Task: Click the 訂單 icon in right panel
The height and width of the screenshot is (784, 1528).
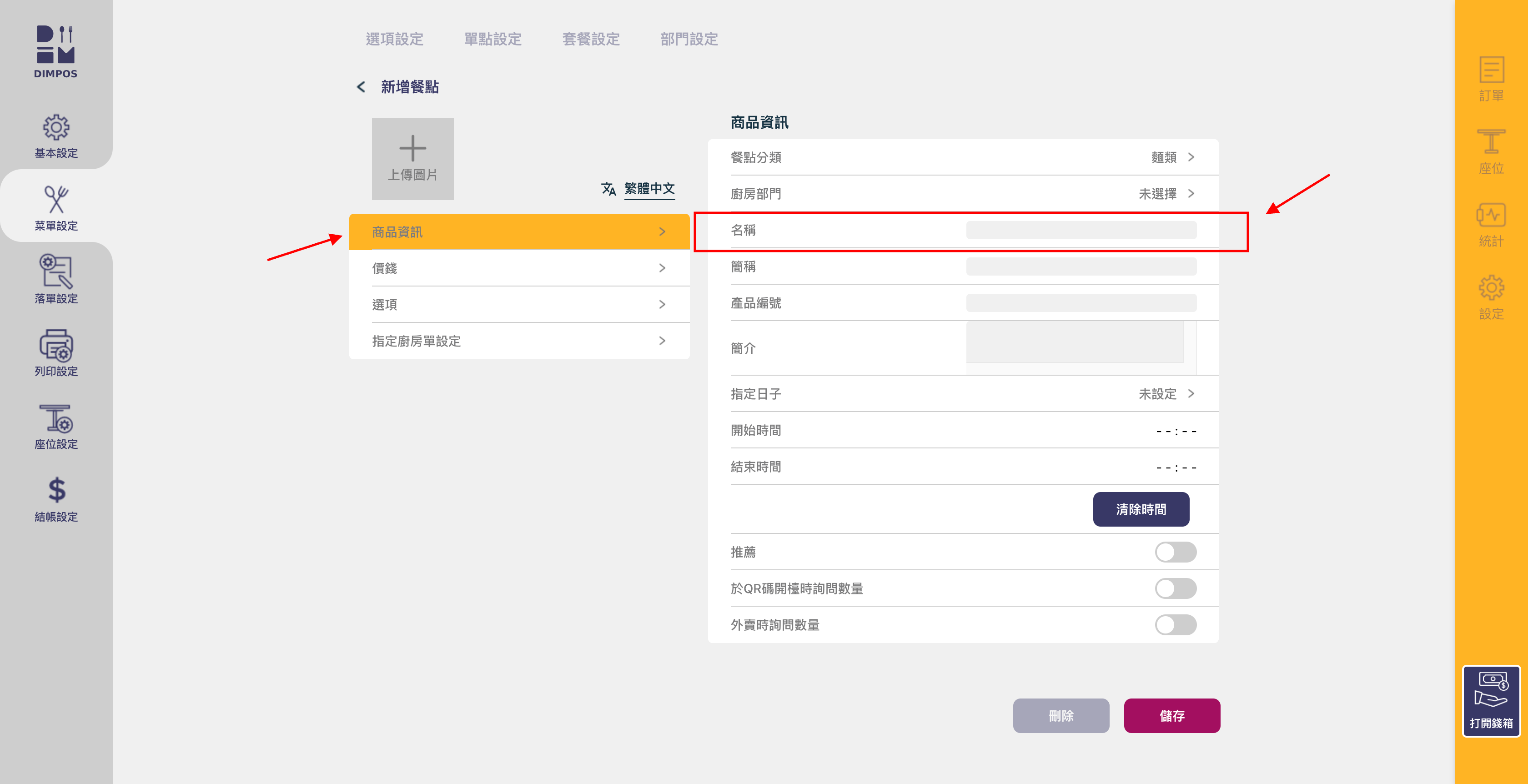Action: point(1491,70)
